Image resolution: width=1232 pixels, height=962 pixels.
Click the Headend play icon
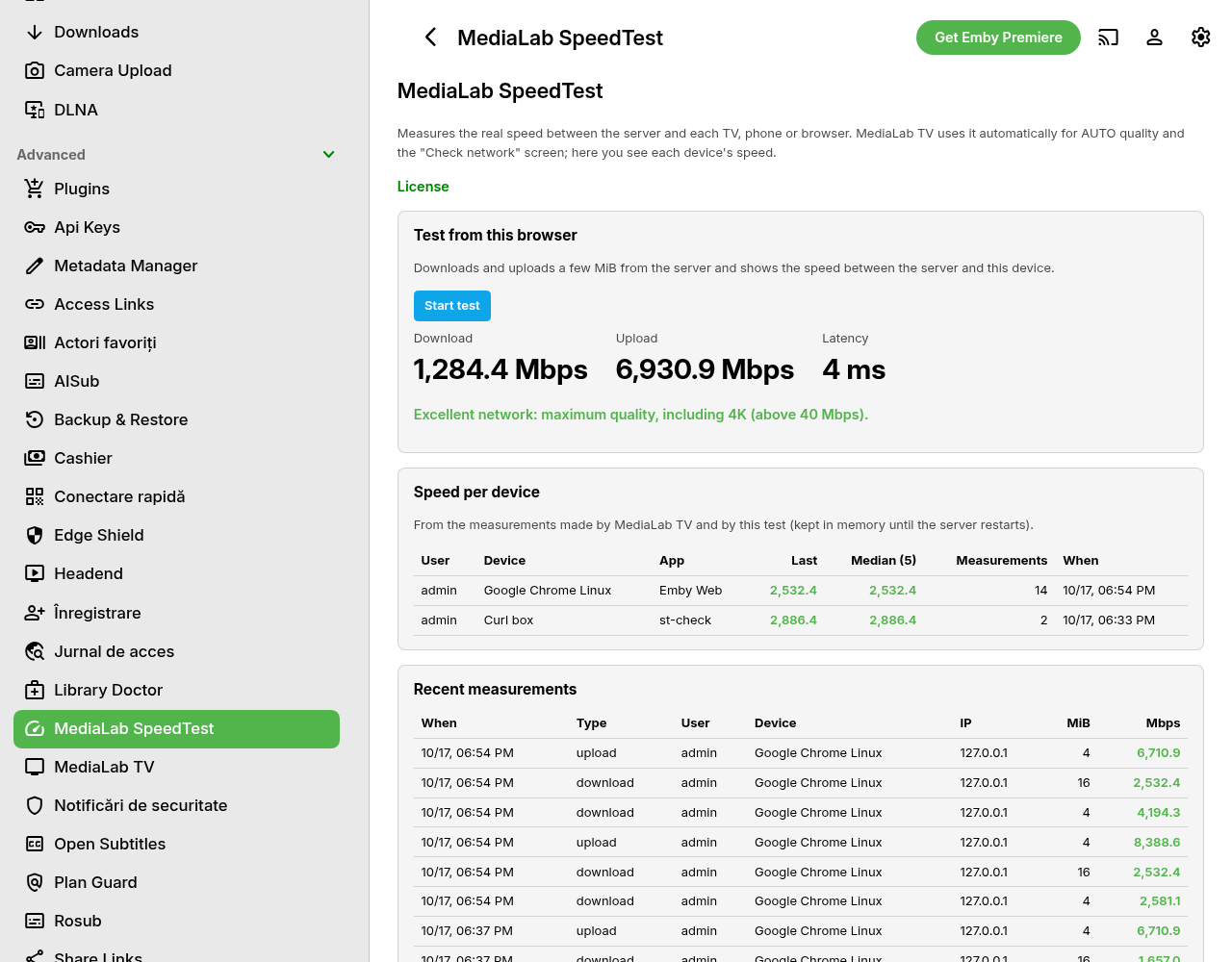tap(35, 573)
